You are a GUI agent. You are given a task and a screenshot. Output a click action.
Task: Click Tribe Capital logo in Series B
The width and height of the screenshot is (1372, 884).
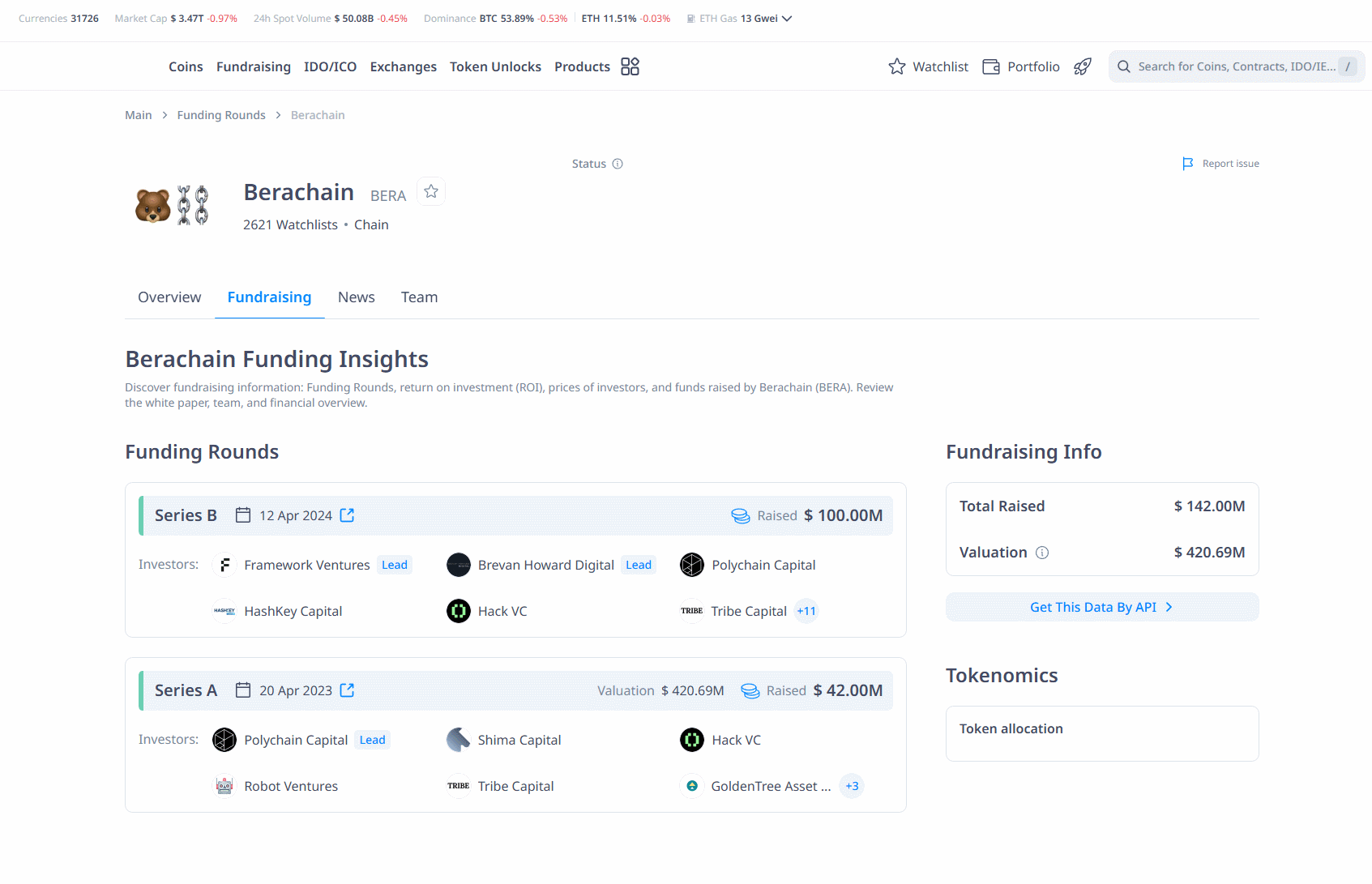point(692,611)
